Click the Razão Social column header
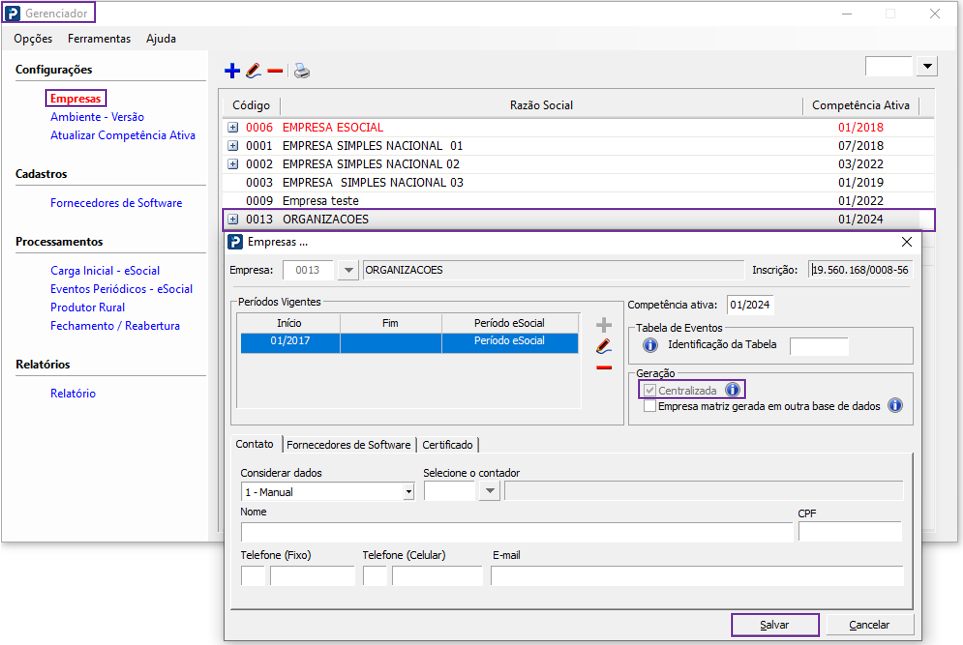This screenshot has width=963, height=645. [541, 106]
